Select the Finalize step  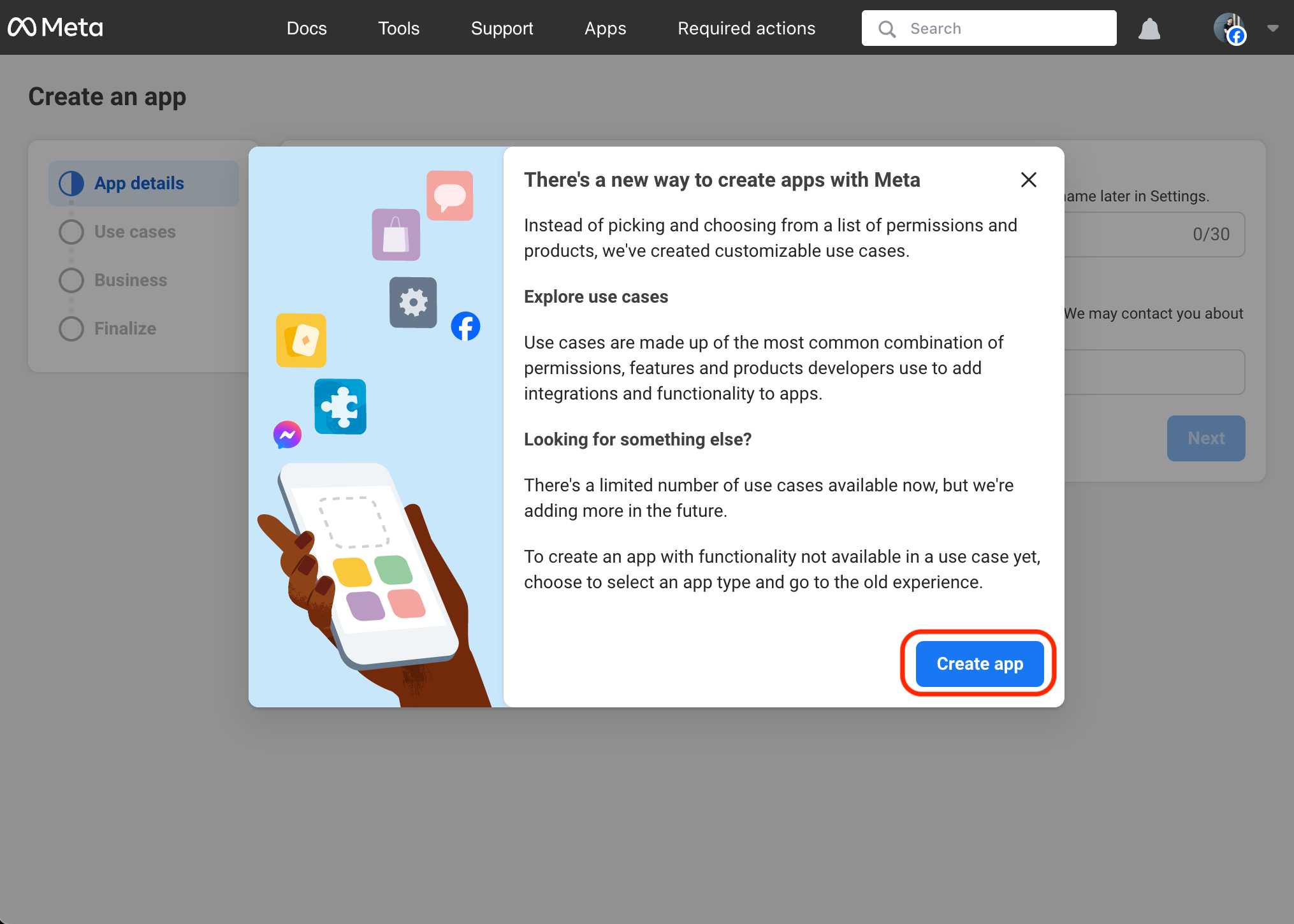(125, 329)
